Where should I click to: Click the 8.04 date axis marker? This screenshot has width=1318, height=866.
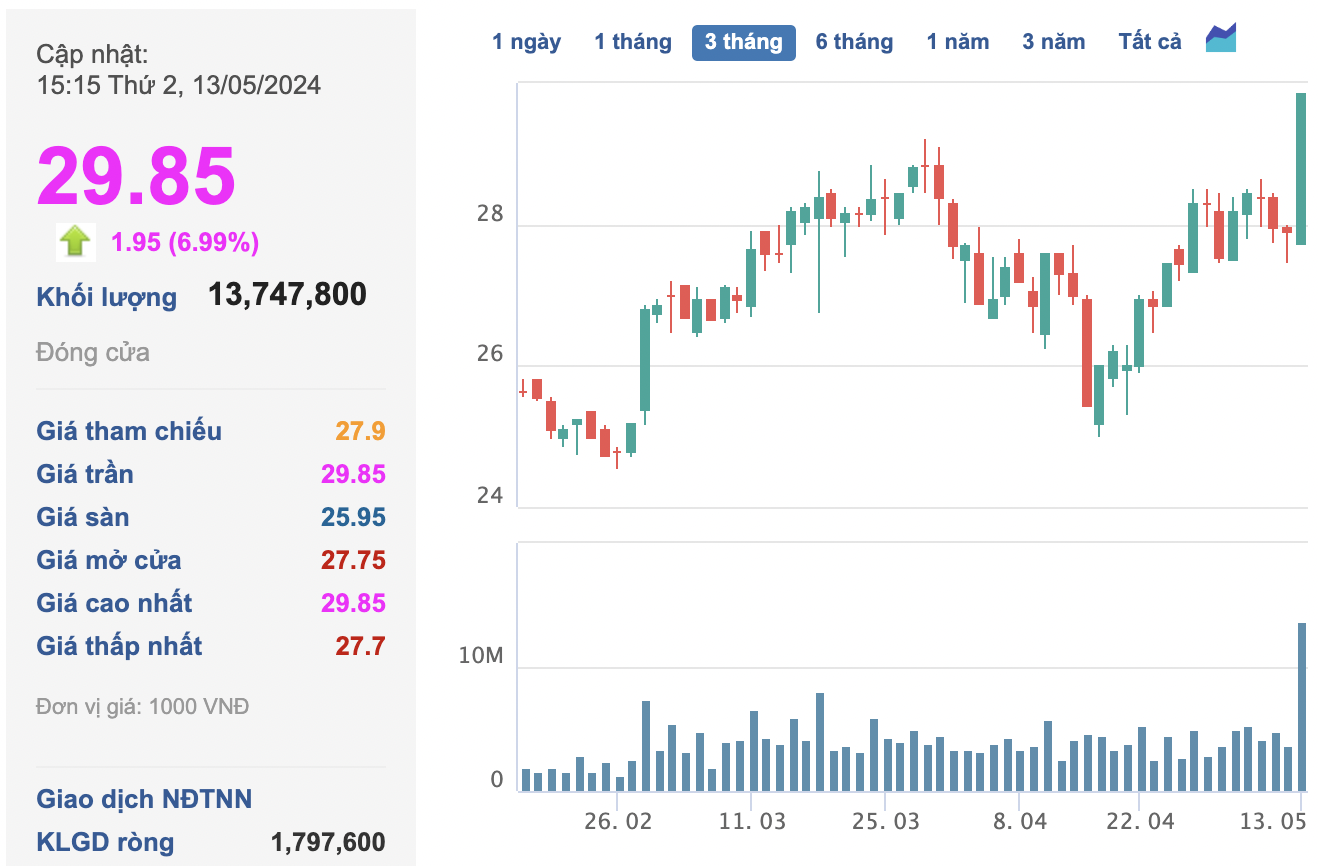coord(1019,821)
